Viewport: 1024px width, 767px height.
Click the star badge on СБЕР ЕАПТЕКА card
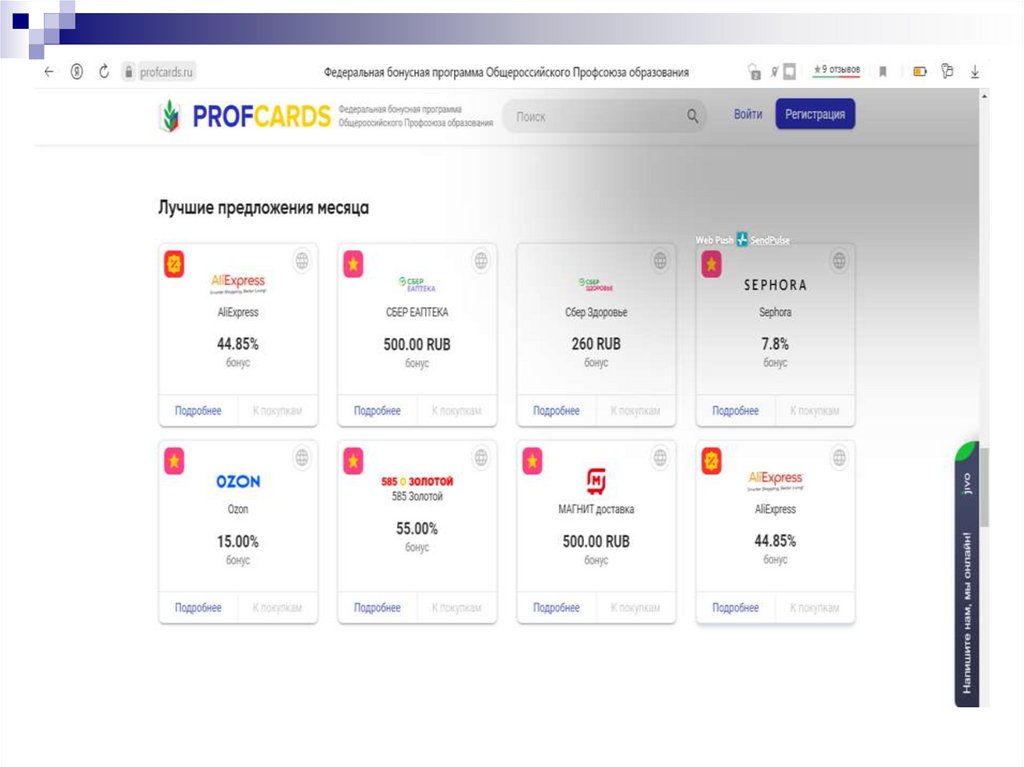point(353,264)
